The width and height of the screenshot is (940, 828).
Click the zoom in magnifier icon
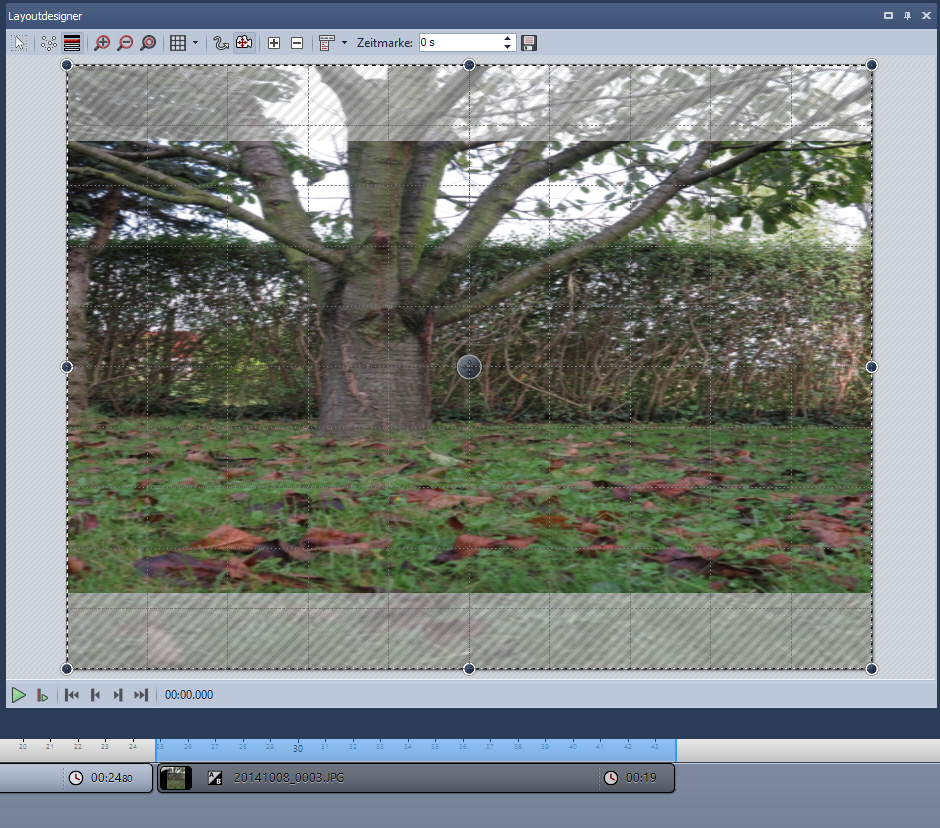pos(101,43)
